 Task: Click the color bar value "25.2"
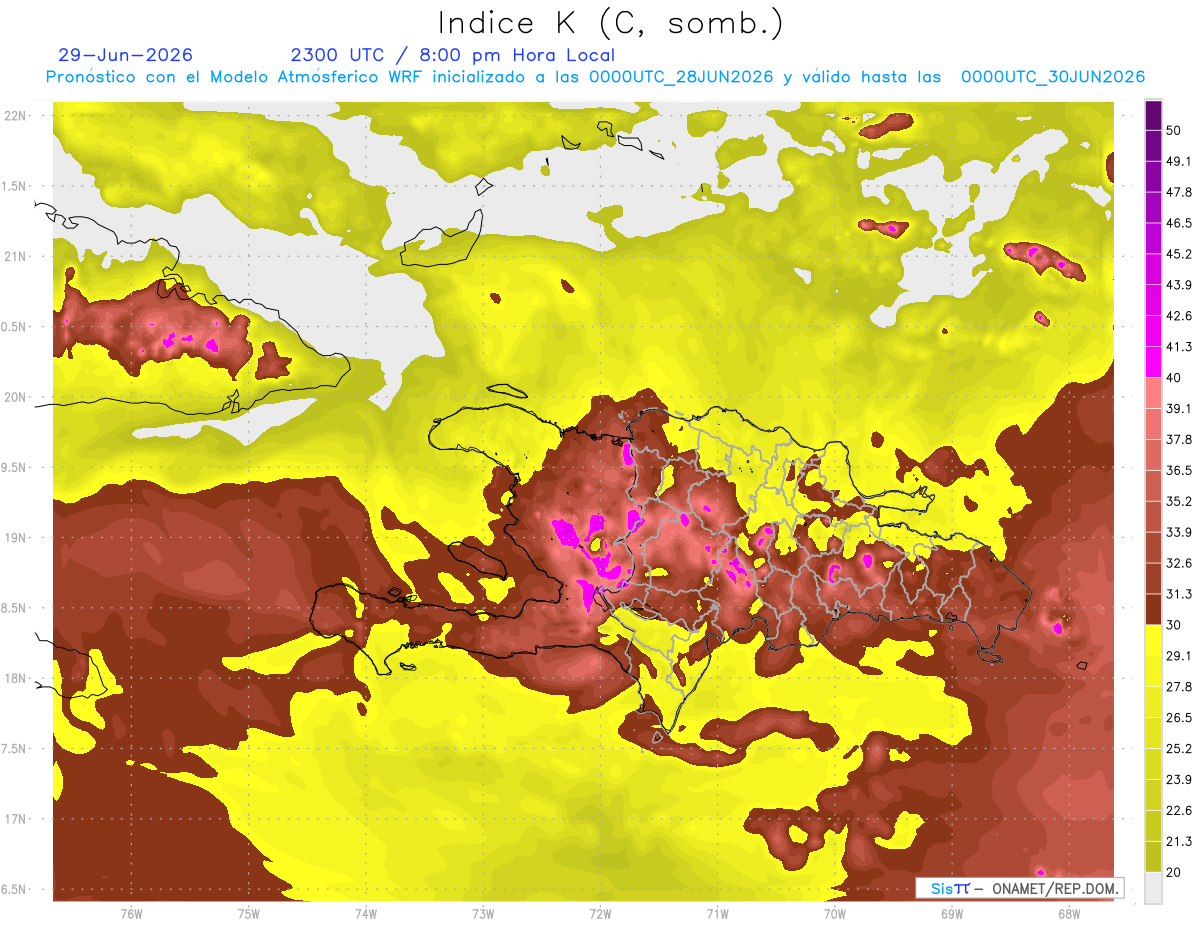tap(1180, 748)
